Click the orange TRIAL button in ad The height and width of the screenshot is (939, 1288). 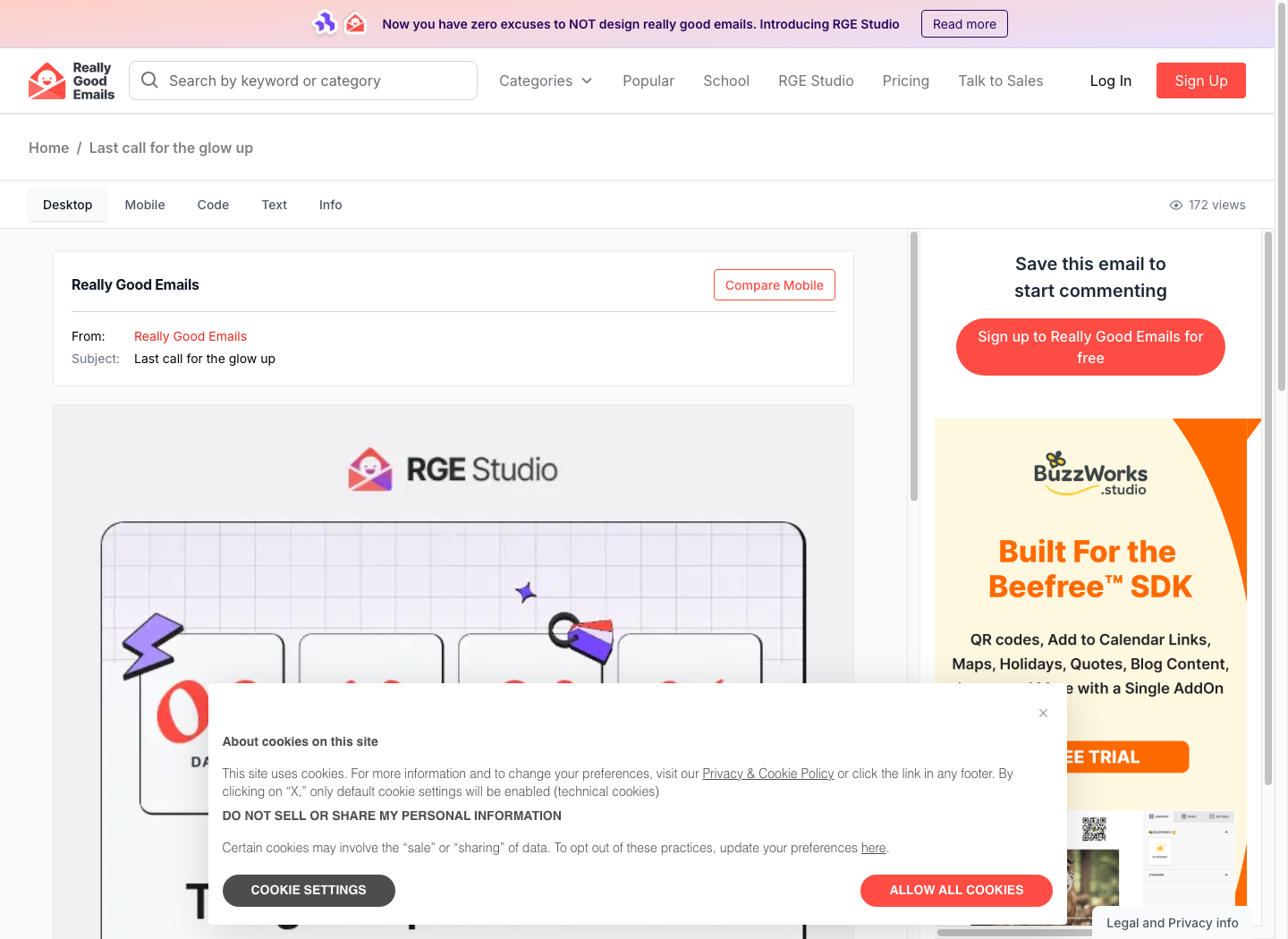1127,757
